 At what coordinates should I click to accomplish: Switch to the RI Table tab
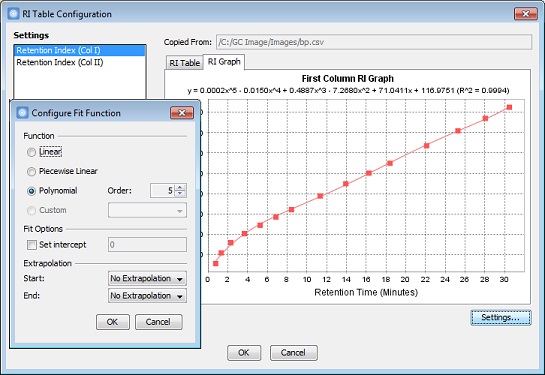[x=184, y=63]
